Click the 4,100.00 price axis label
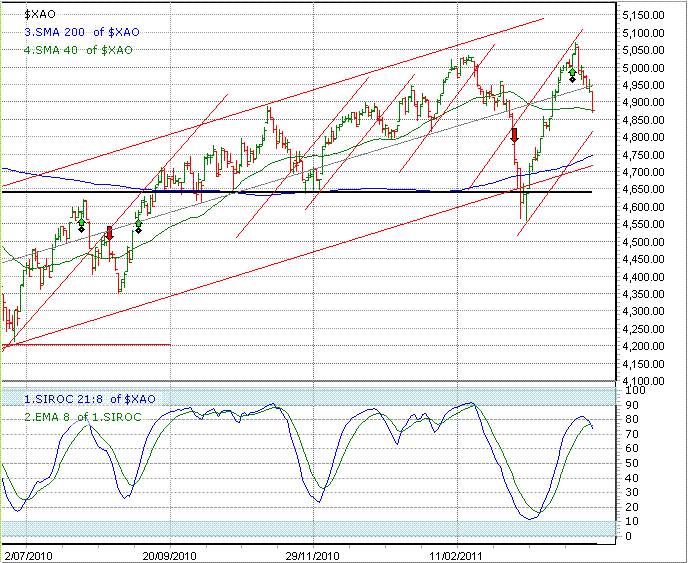Screen dimensions: 688x563 (x=643, y=381)
